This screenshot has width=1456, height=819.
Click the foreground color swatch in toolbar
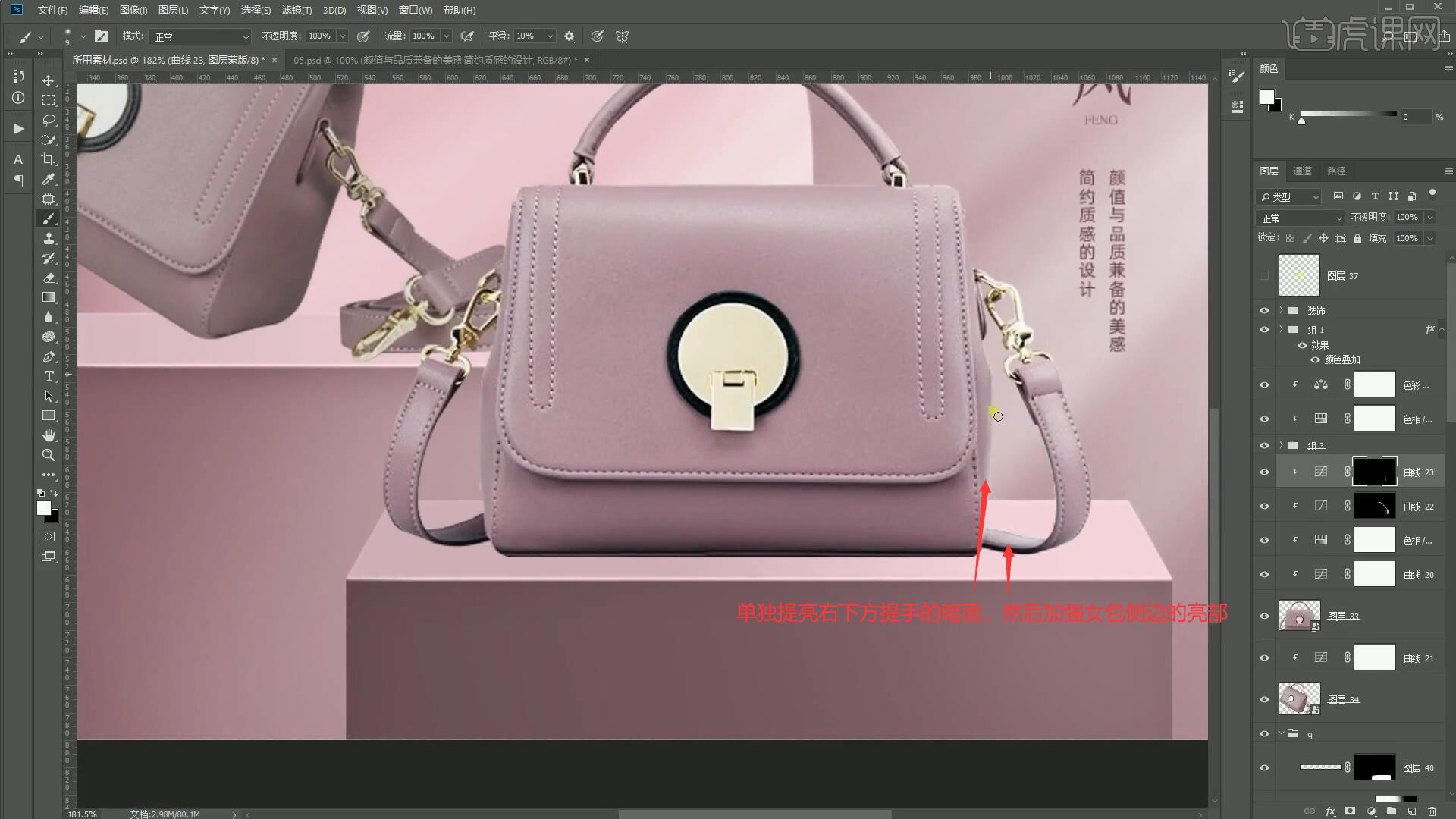coord(44,508)
